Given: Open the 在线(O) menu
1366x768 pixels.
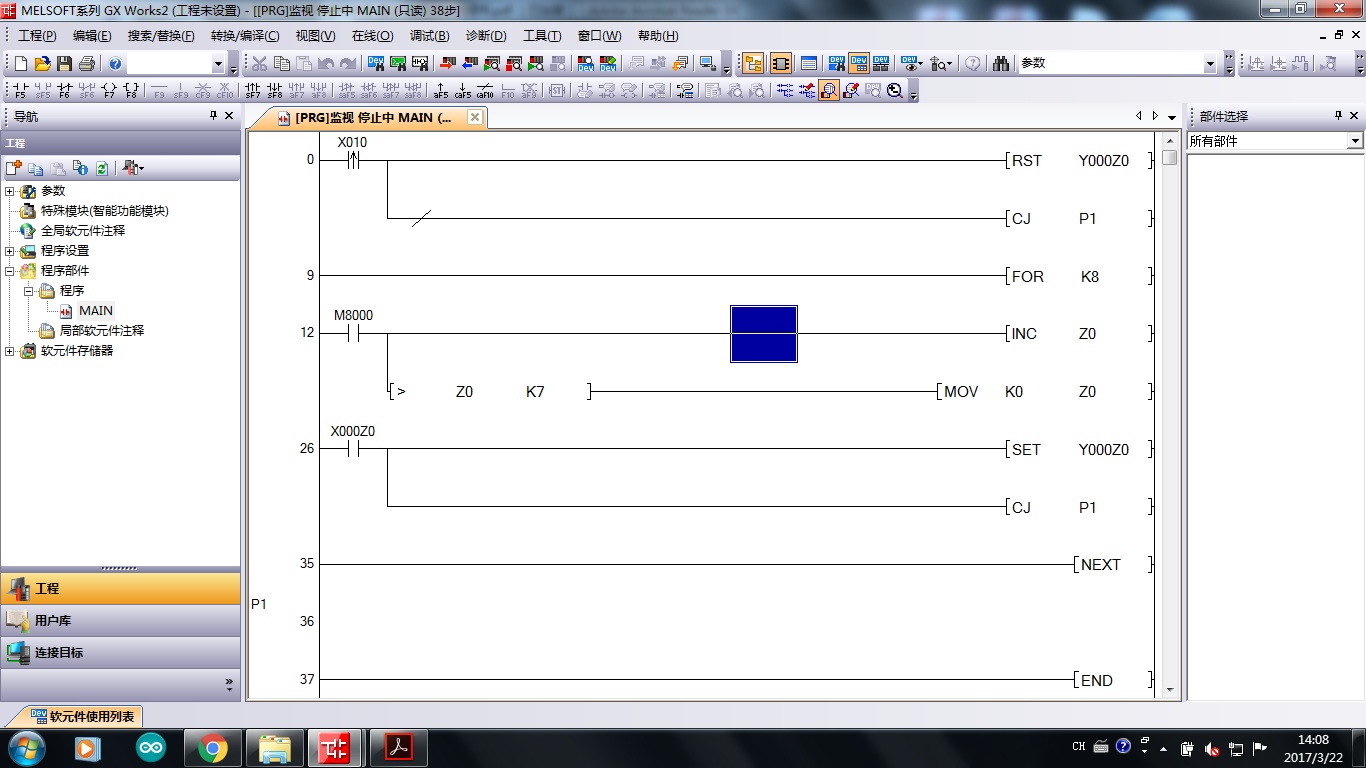Looking at the screenshot, I should tap(372, 36).
